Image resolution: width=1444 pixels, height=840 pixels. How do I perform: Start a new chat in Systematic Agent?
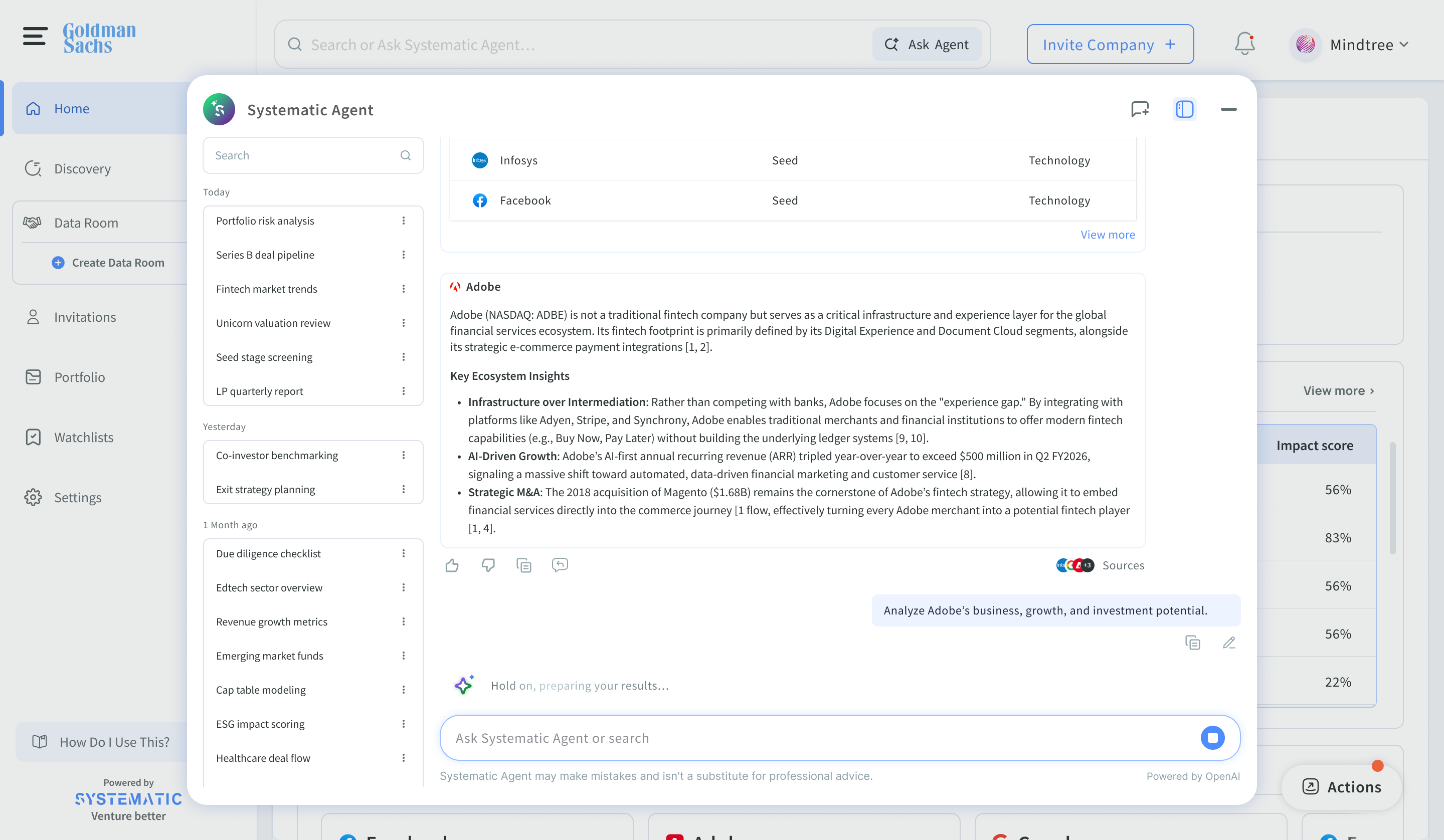[x=1140, y=109]
